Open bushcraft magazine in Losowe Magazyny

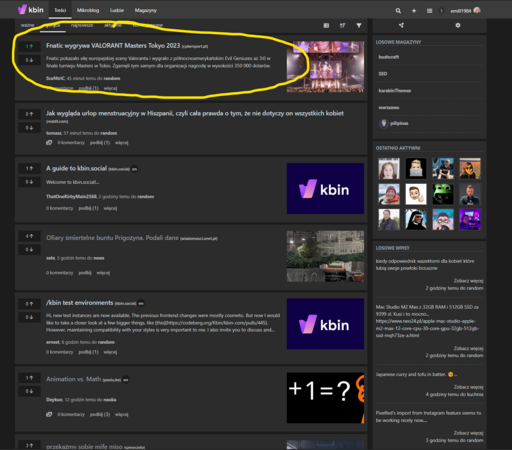389,57
